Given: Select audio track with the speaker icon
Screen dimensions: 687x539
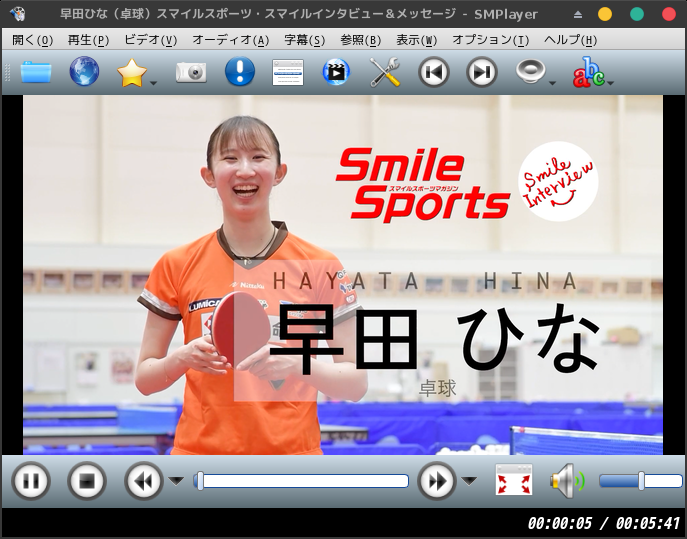Looking at the screenshot, I should (x=530, y=71).
